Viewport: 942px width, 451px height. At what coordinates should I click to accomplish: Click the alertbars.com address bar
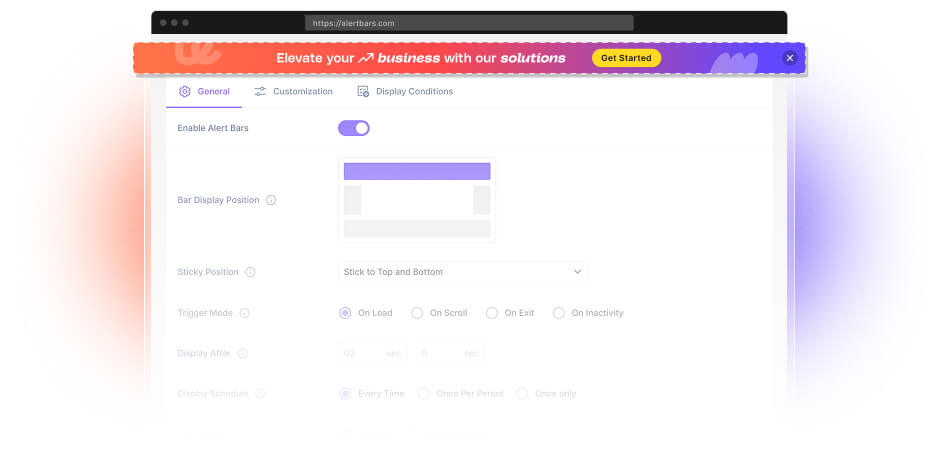[469, 23]
